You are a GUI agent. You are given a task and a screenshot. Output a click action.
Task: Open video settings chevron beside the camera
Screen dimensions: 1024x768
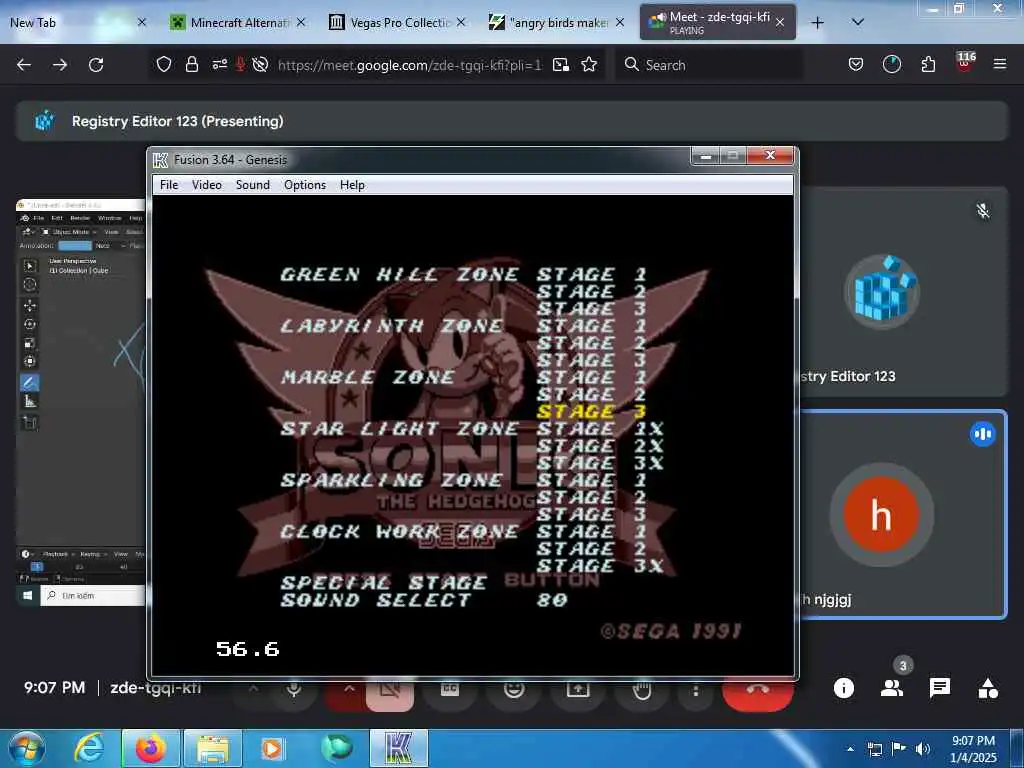click(x=349, y=690)
